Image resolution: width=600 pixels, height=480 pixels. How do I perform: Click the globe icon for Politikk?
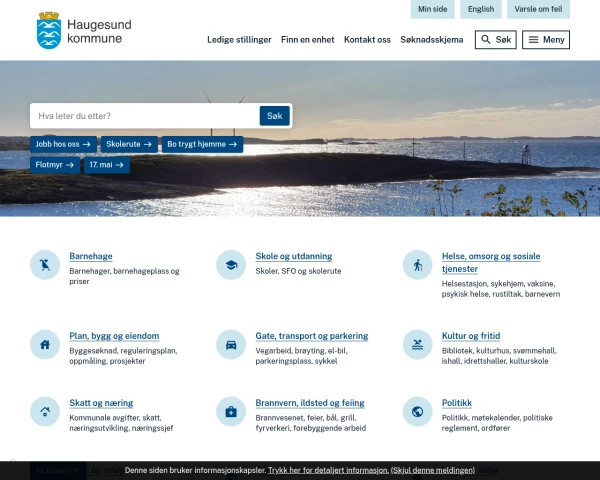[417, 411]
